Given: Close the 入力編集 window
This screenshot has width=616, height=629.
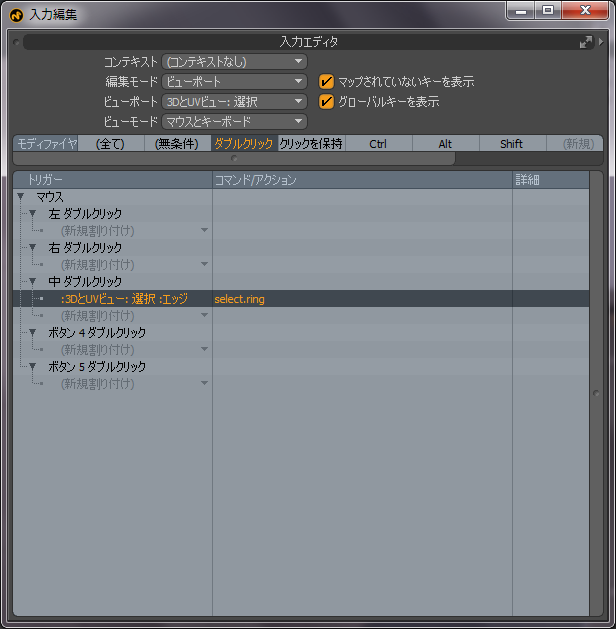Looking at the screenshot, I should (585, 10).
